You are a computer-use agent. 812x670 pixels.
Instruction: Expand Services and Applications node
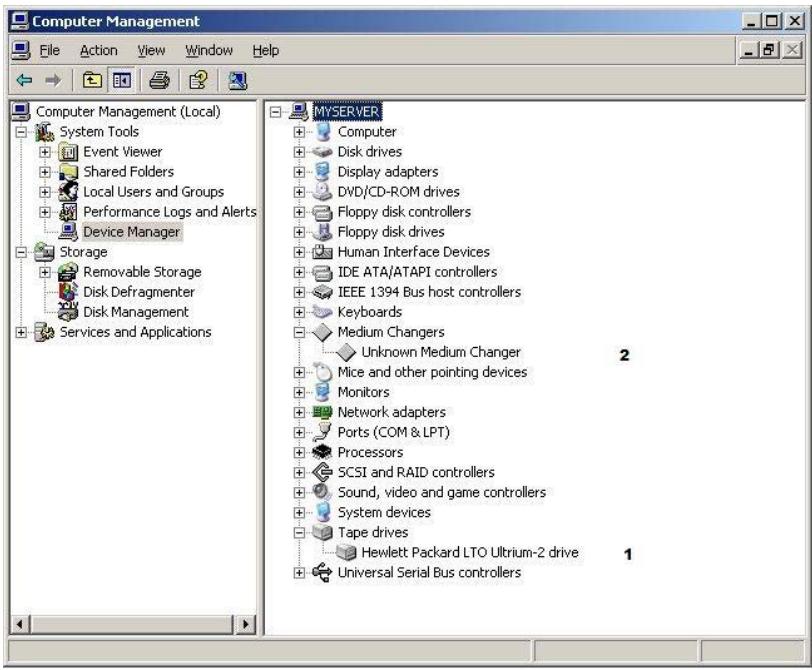click(x=21, y=332)
